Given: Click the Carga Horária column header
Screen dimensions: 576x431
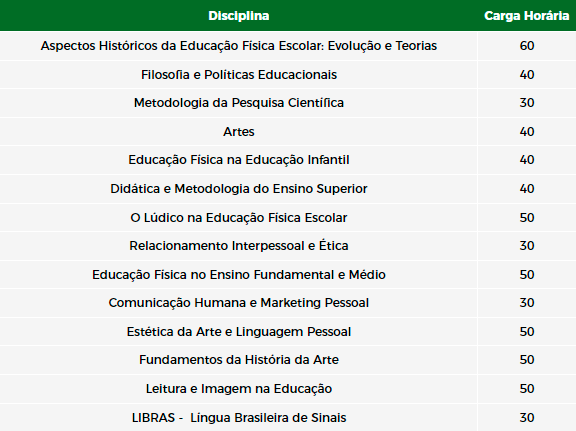Looking at the screenshot, I should point(526,16).
